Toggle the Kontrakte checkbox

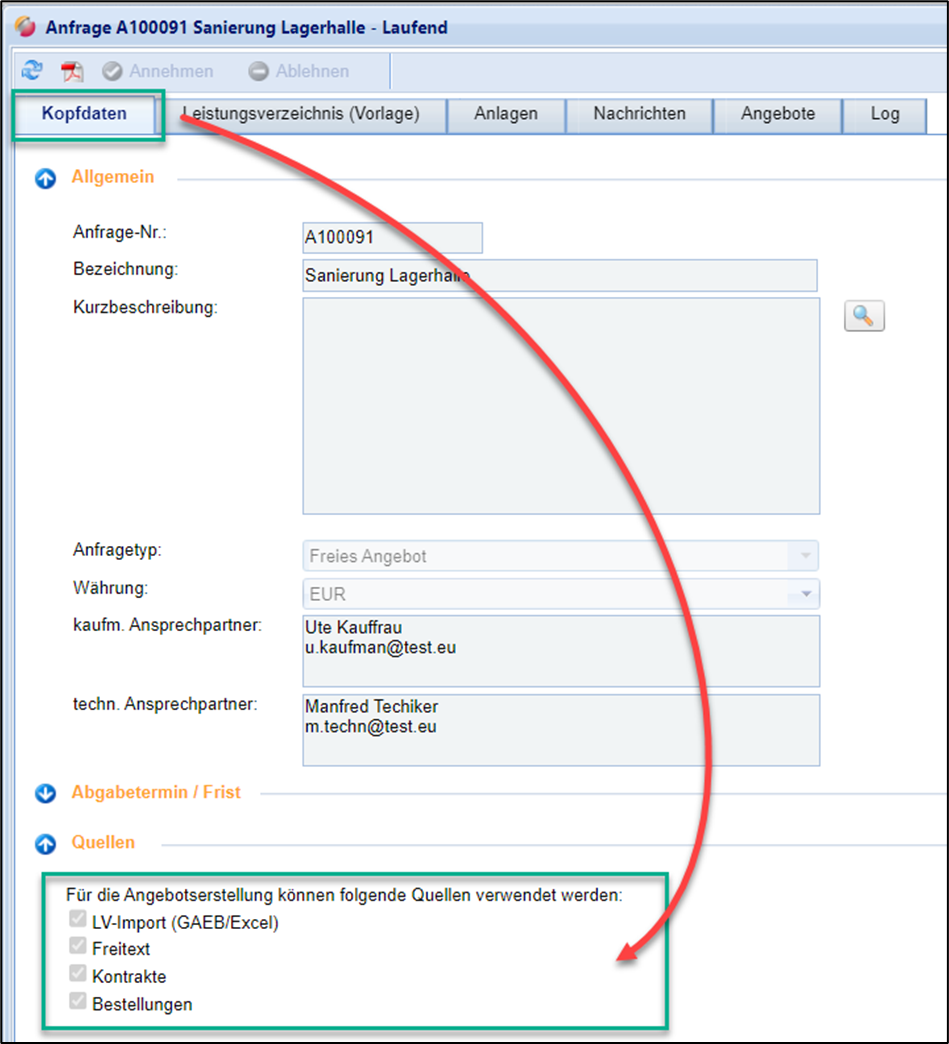coord(77,975)
